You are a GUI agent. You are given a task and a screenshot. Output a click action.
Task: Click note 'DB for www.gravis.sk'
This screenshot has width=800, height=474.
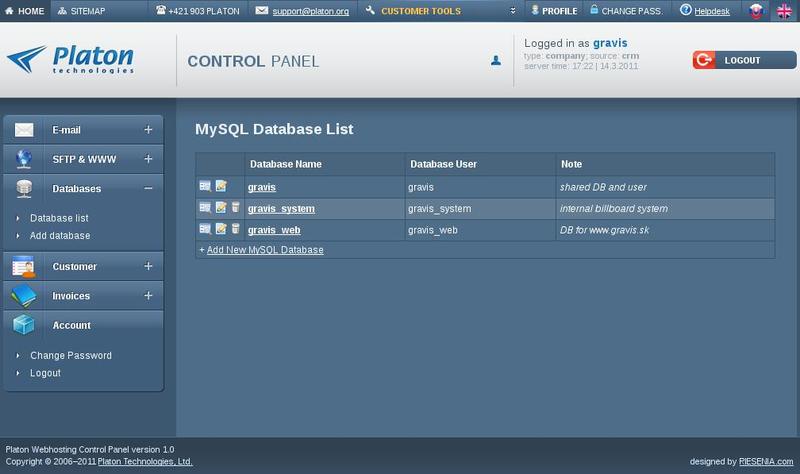[x=605, y=230]
